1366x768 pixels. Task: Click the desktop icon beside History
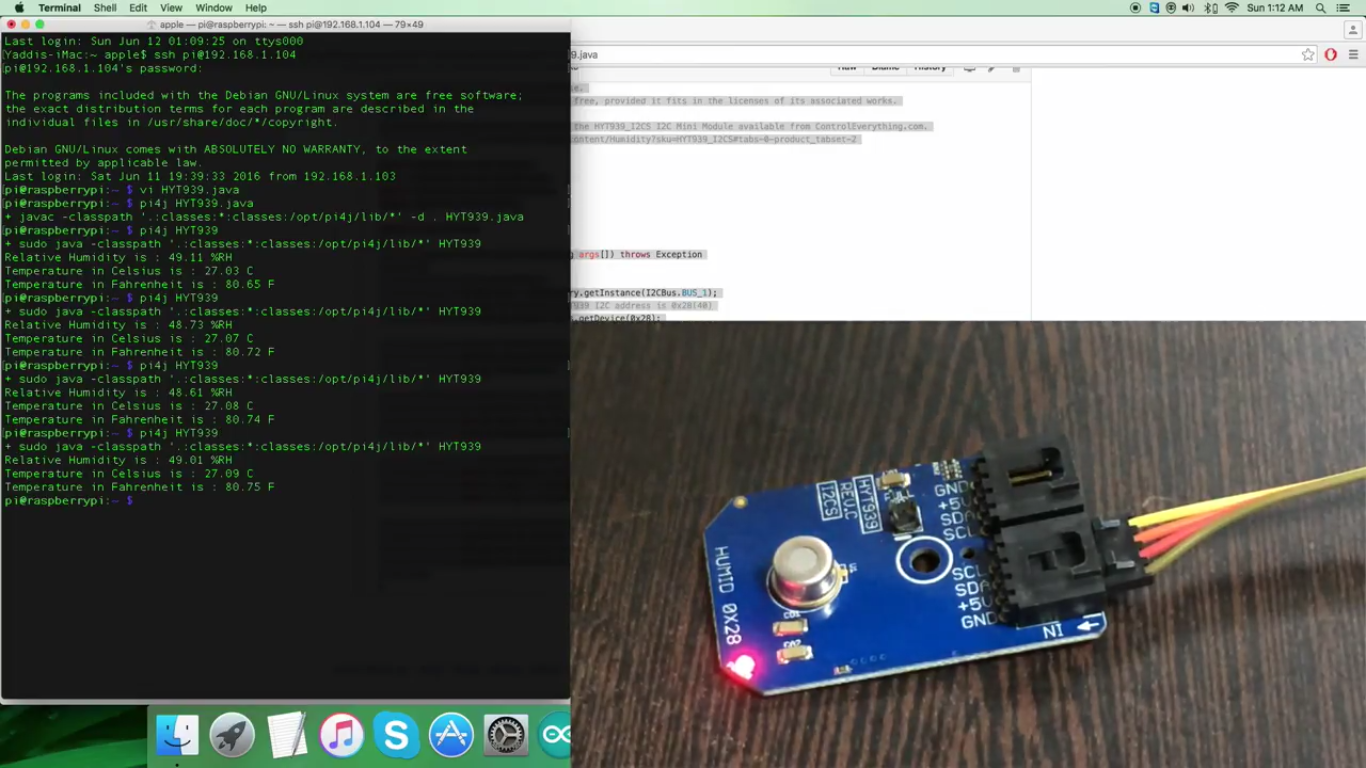pyautogui.click(x=969, y=68)
